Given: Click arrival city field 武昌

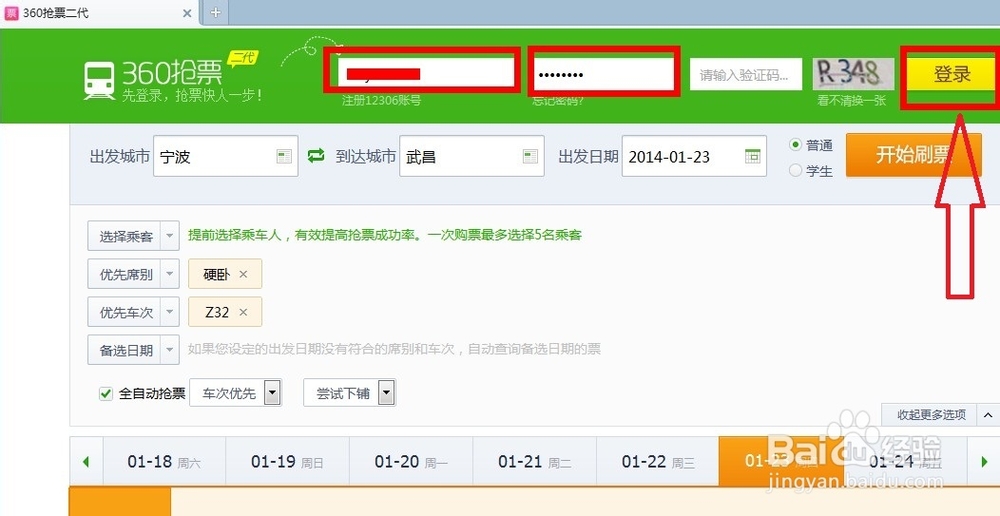Looking at the screenshot, I should pyautogui.click(x=471, y=156).
